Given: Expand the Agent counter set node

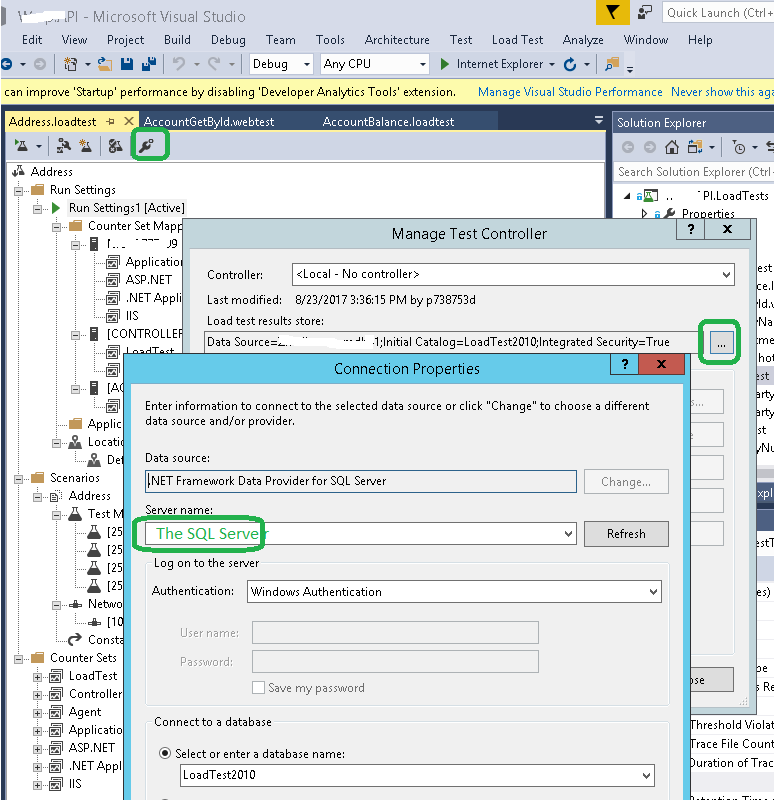Looking at the screenshot, I should [x=37, y=713].
